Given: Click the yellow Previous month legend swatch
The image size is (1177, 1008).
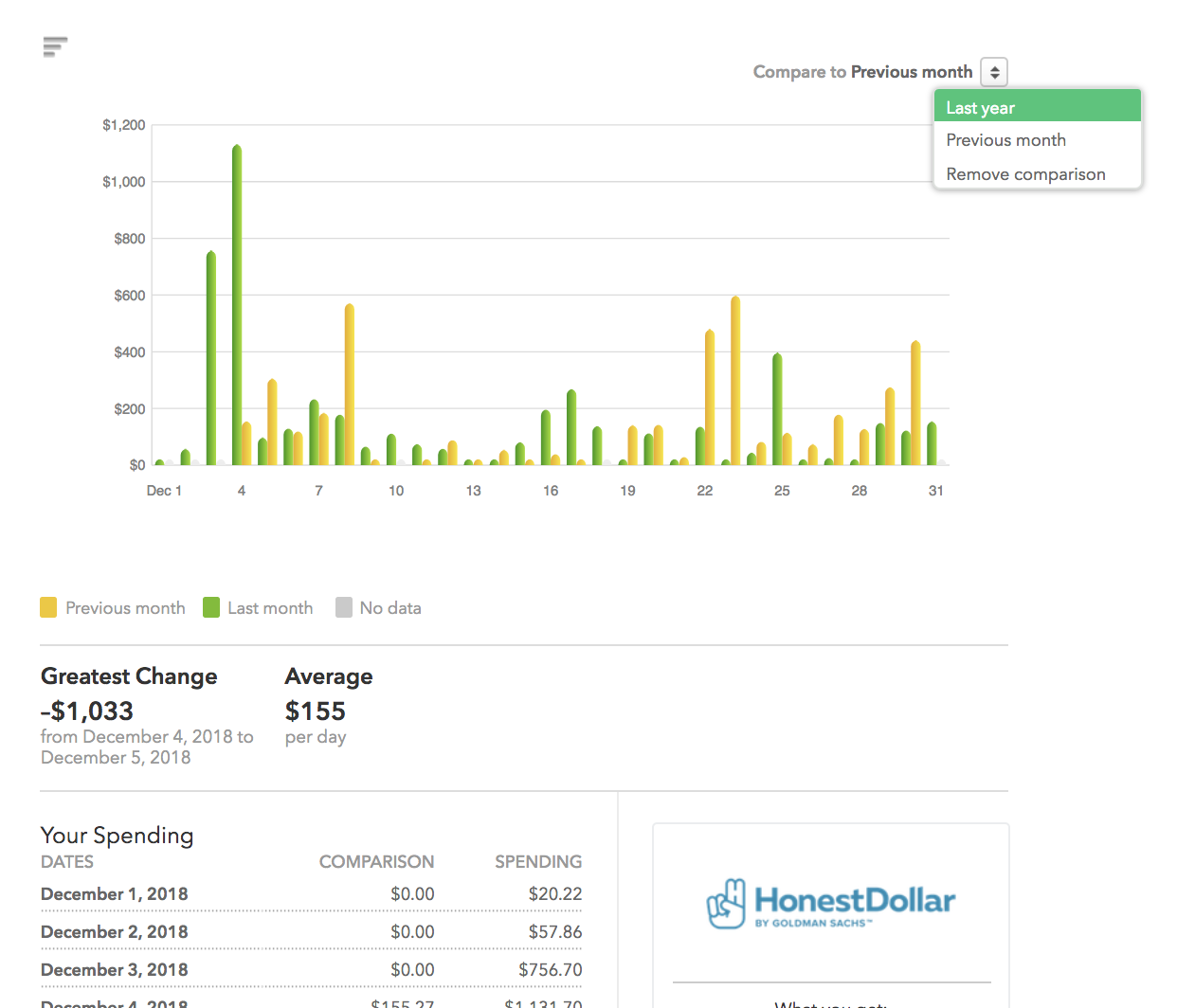Looking at the screenshot, I should [x=47, y=607].
